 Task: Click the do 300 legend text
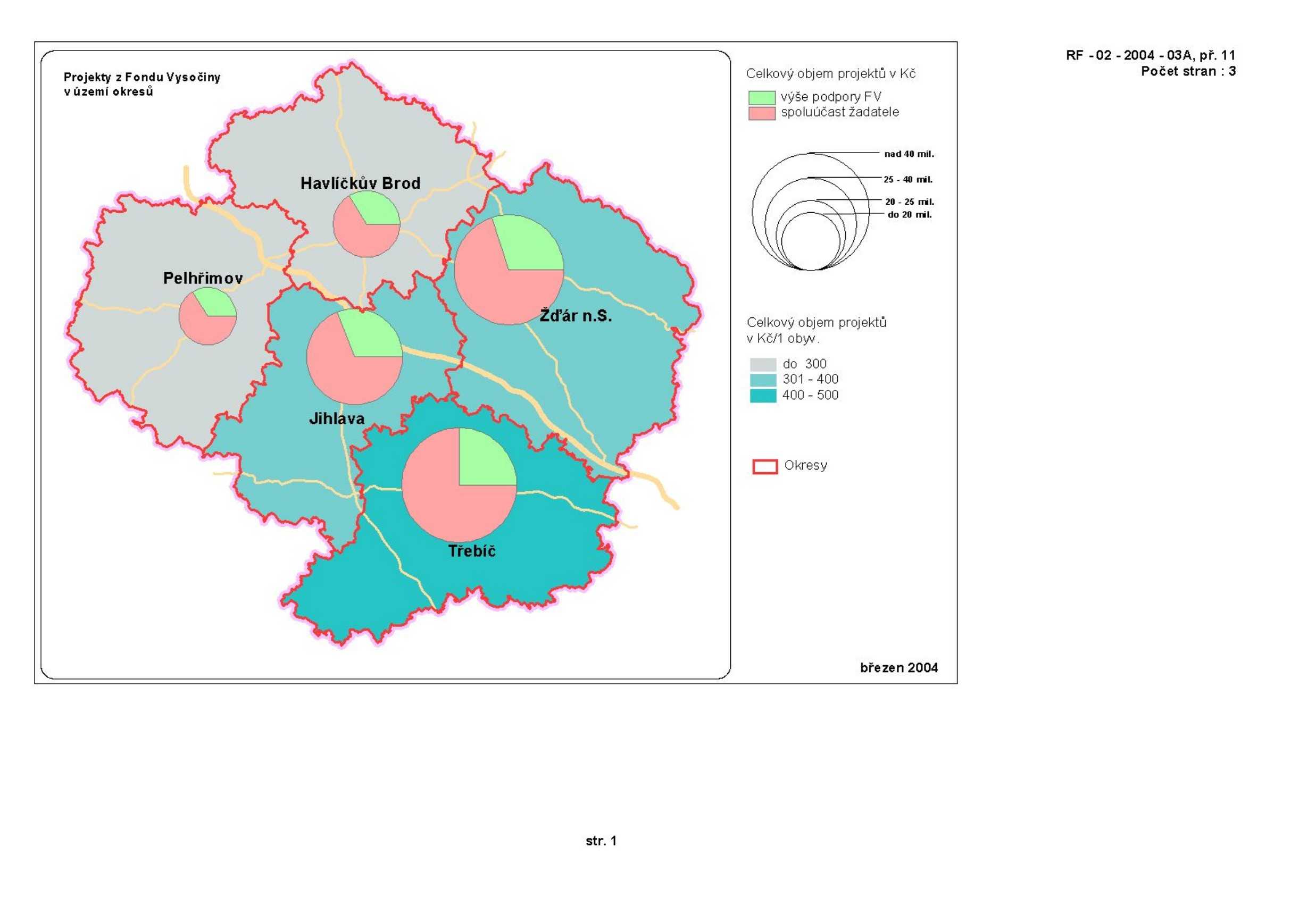click(805, 364)
